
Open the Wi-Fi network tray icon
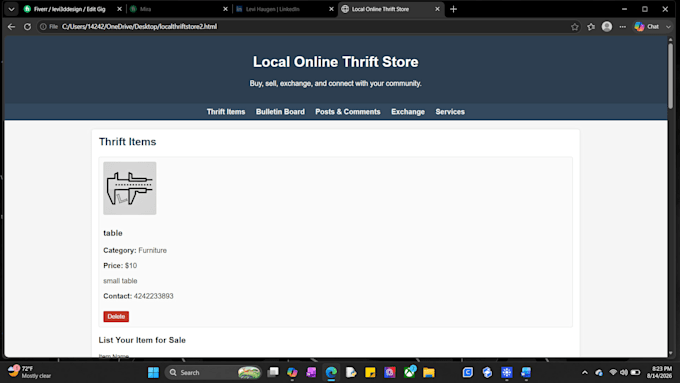click(x=613, y=373)
